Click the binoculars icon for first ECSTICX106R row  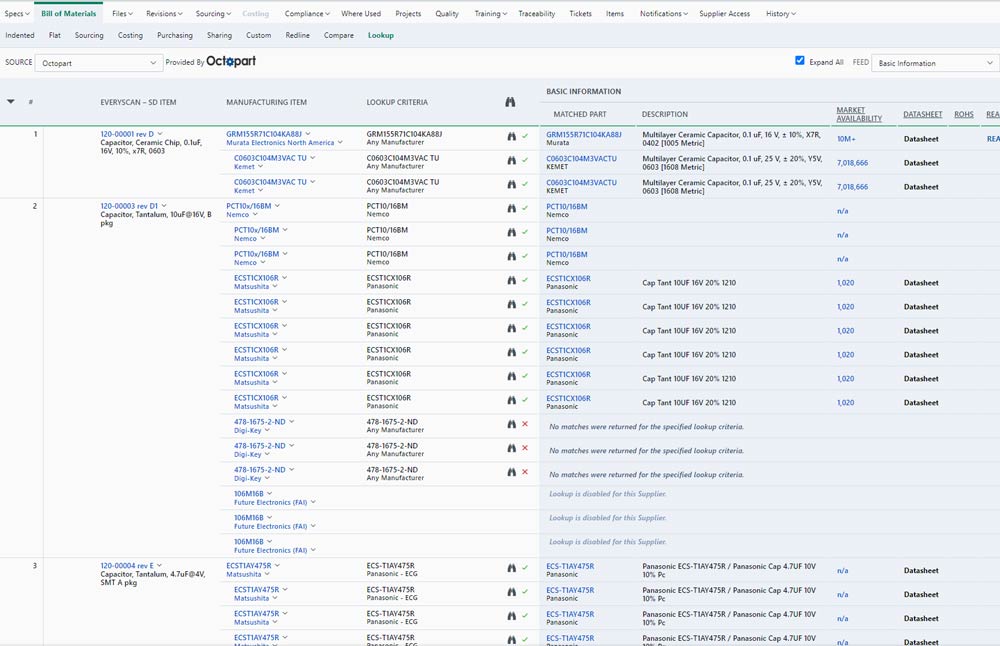coord(511,280)
